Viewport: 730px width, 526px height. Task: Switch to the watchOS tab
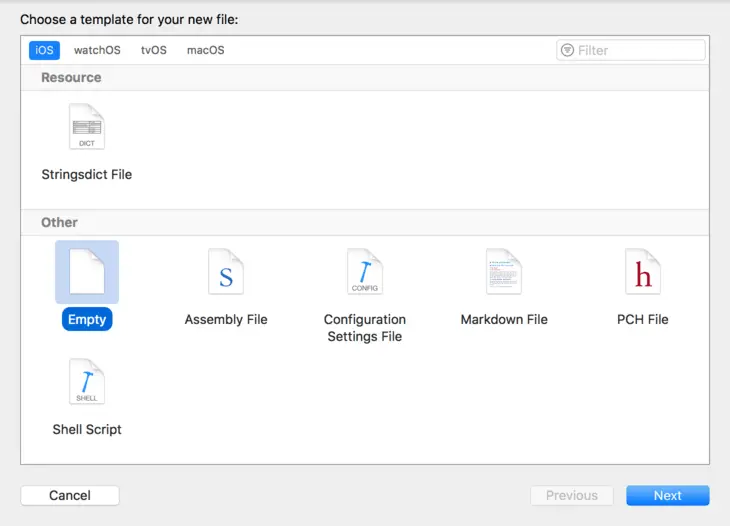coord(97,50)
